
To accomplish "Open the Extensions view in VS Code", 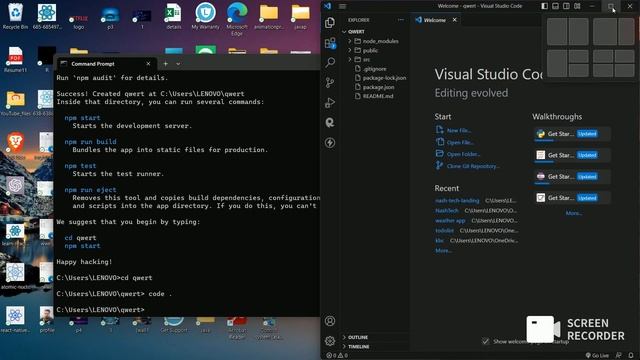I will point(330,43).
